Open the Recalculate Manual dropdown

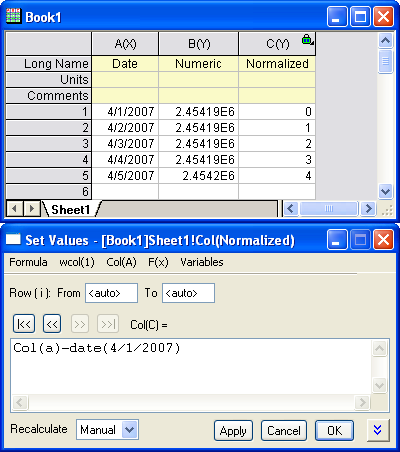tap(130, 429)
